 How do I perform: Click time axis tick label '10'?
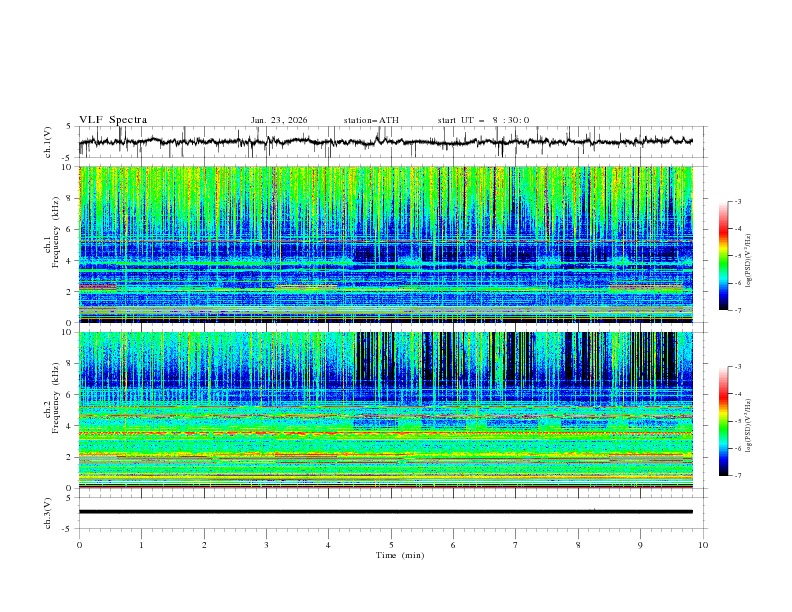coord(703,545)
